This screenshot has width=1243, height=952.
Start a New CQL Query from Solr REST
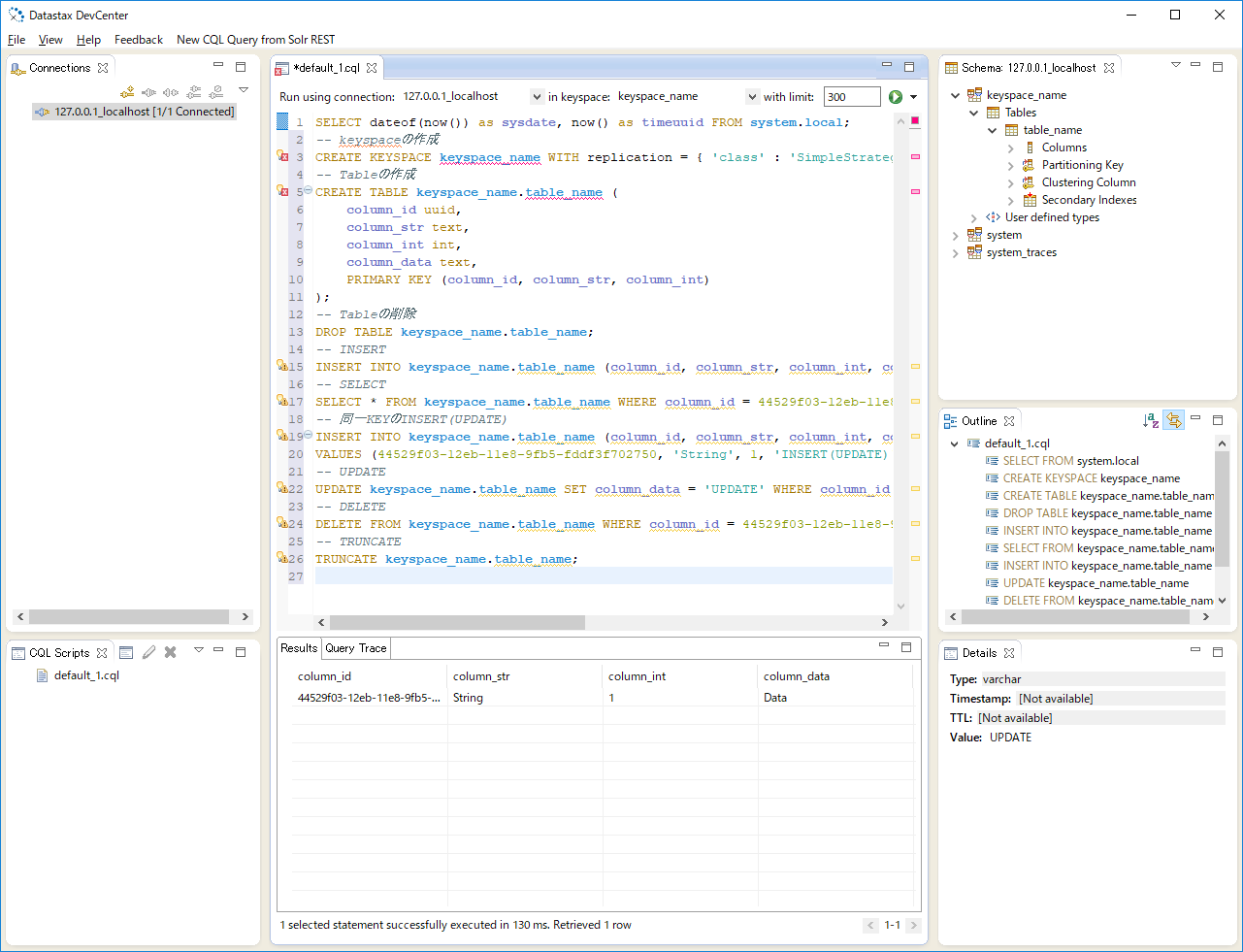(x=255, y=40)
